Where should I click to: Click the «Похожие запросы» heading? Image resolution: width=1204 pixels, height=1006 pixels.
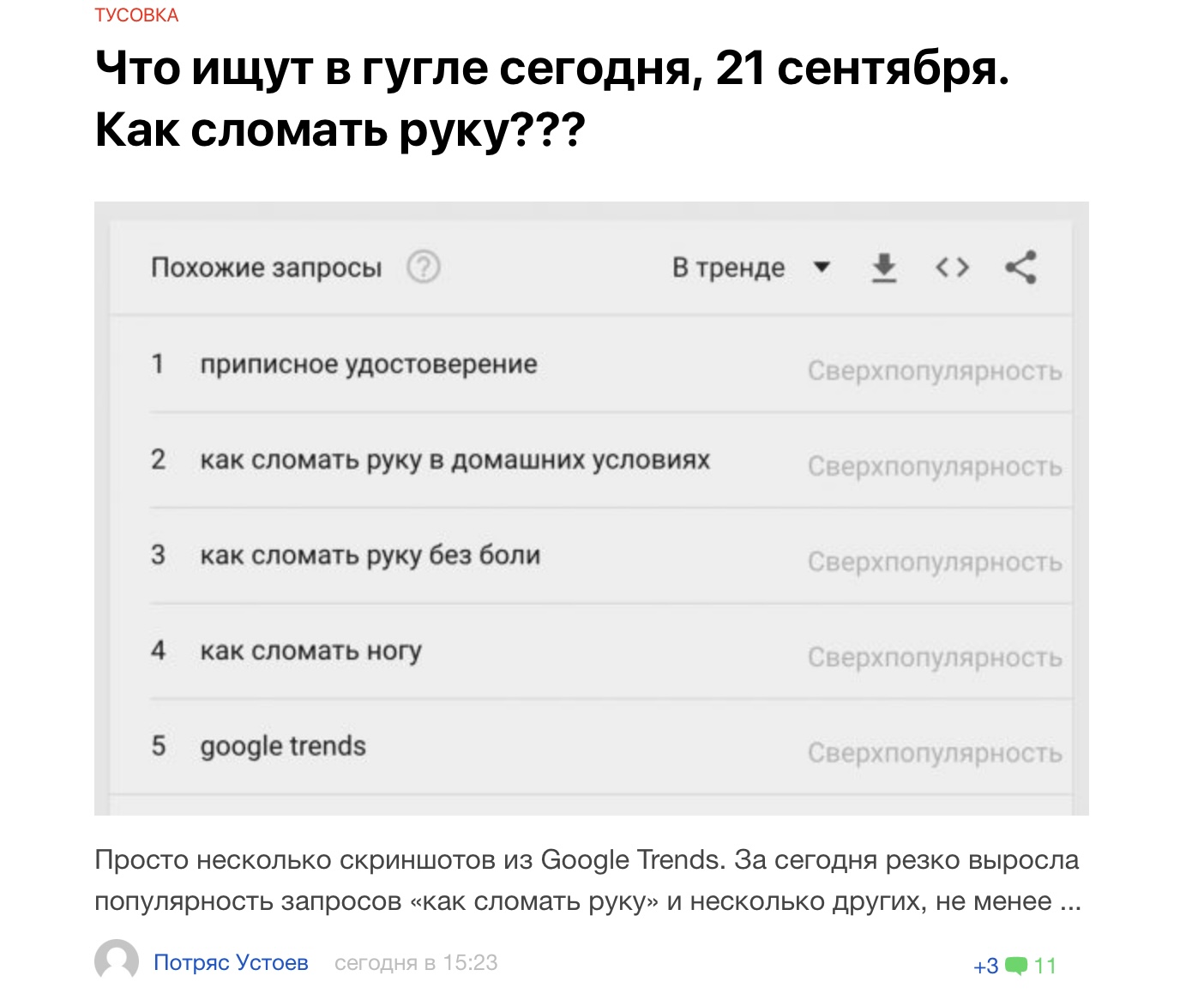click(266, 268)
